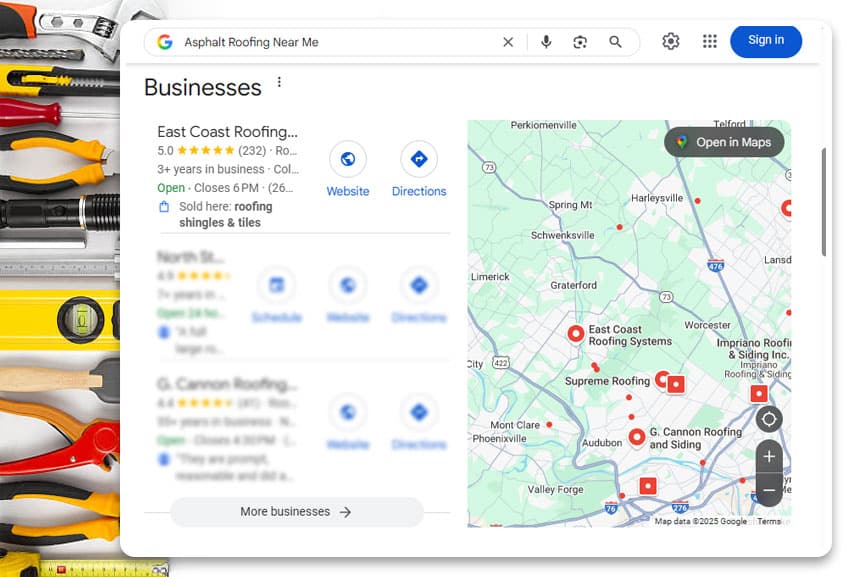
Task: Click the page vertical scrollbar thumb
Action: pos(823,202)
